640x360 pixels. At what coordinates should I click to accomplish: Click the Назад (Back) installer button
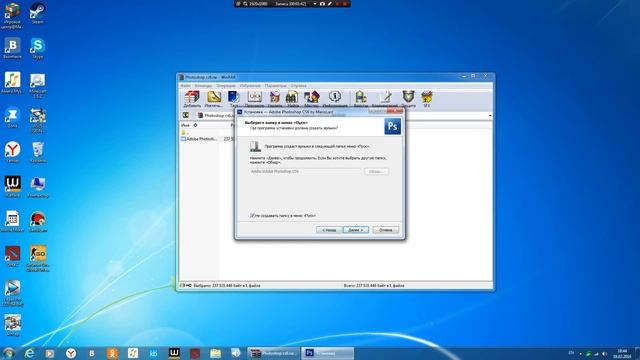[x=329, y=230]
